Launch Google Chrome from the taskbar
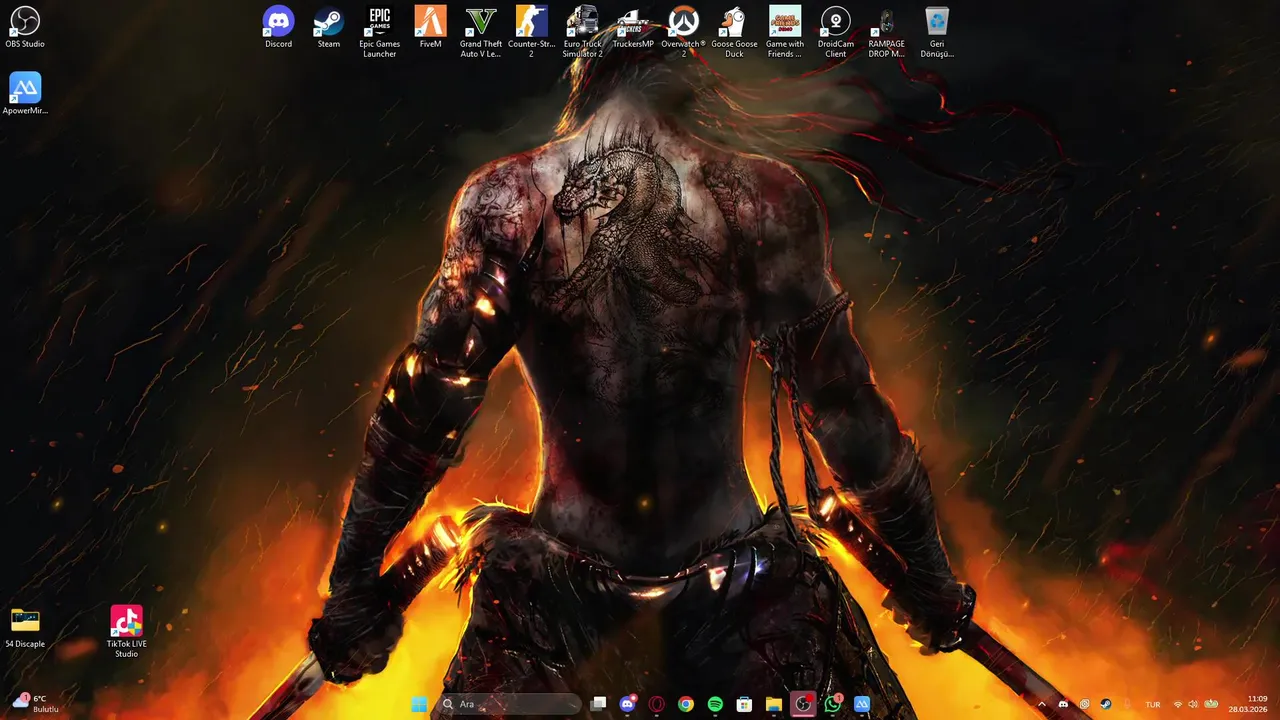The width and height of the screenshot is (1280, 720). [686, 704]
